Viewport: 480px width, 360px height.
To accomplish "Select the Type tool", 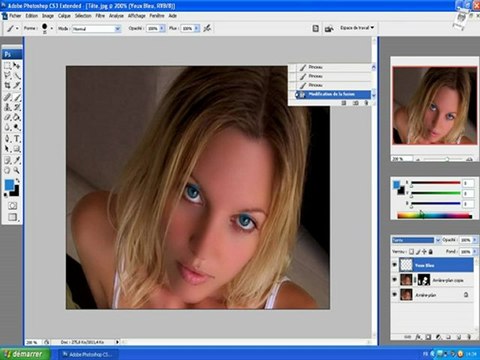I will [x=17, y=139].
